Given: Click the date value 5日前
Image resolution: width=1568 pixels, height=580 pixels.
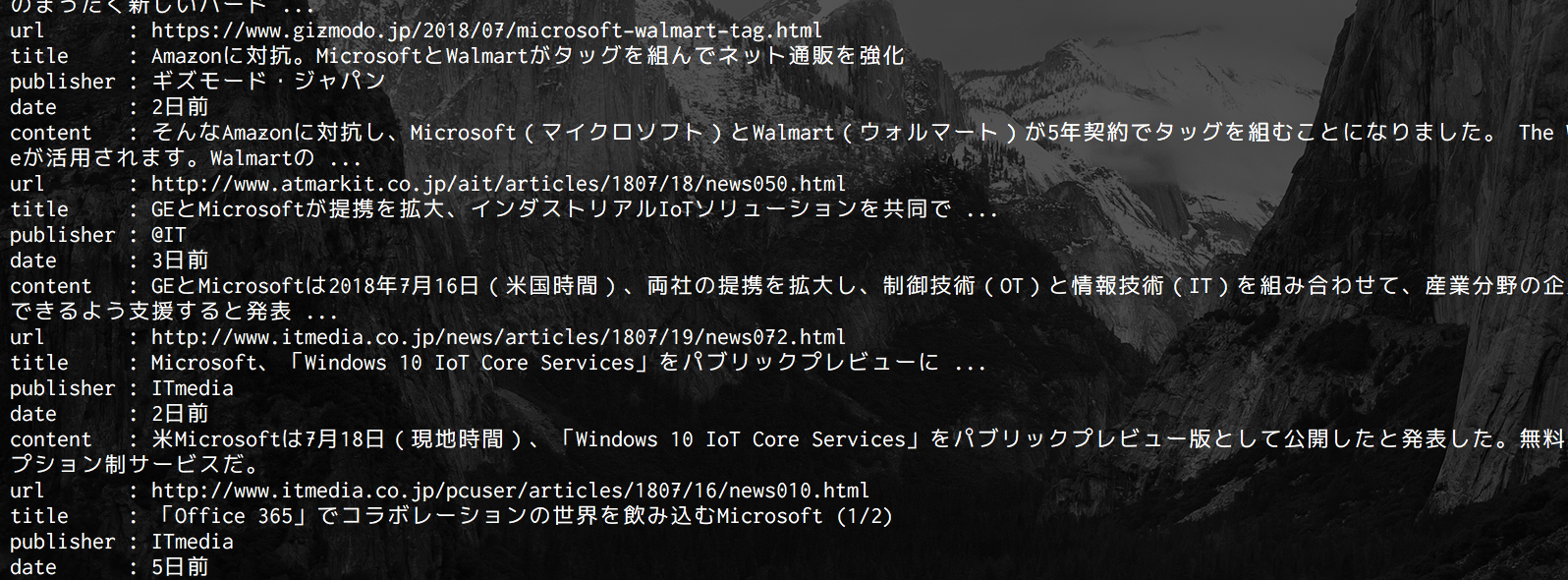Looking at the screenshot, I should (x=180, y=567).
